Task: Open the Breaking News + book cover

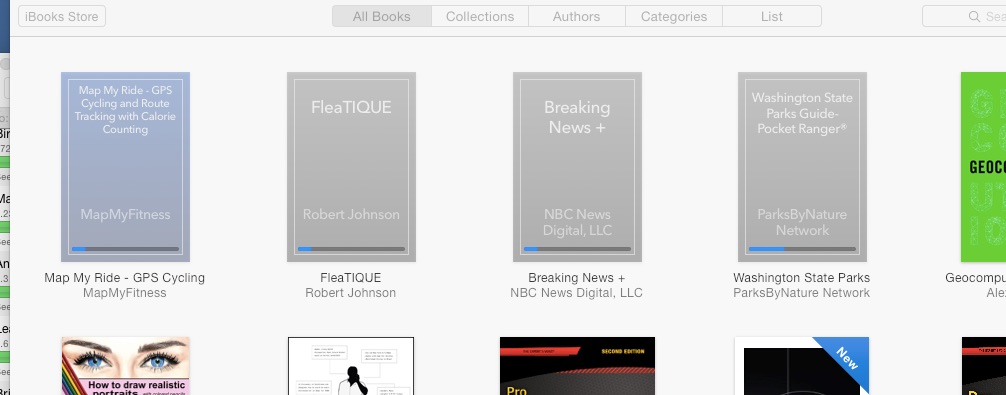Action: tap(577, 167)
